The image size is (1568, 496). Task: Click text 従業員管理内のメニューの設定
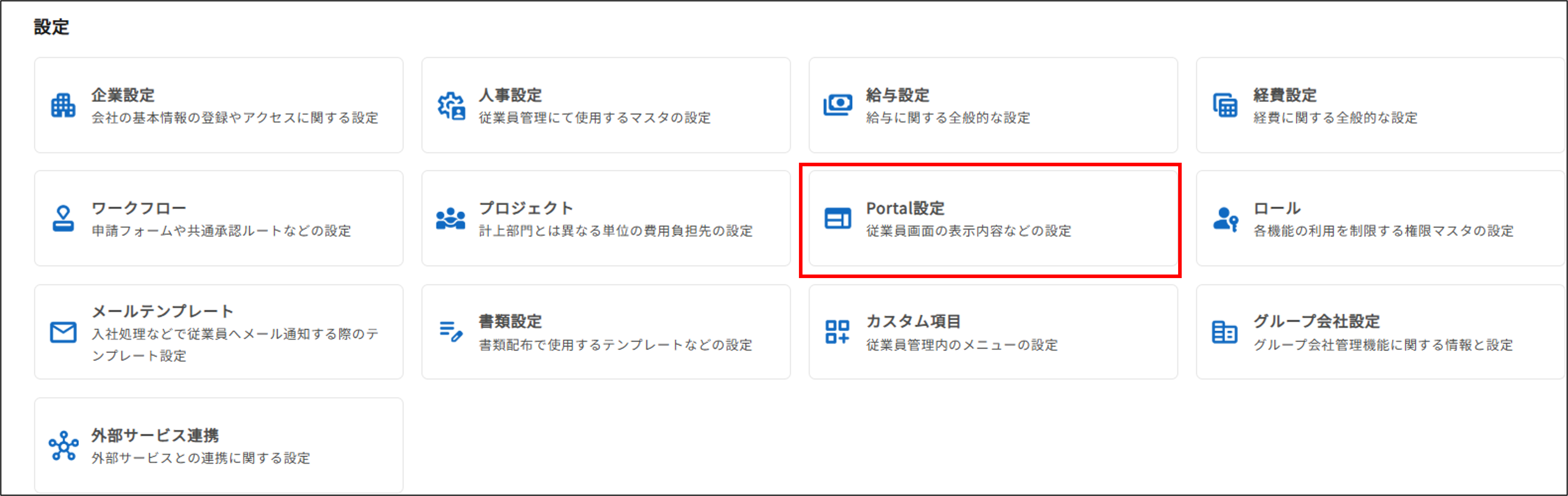(x=962, y=345)
